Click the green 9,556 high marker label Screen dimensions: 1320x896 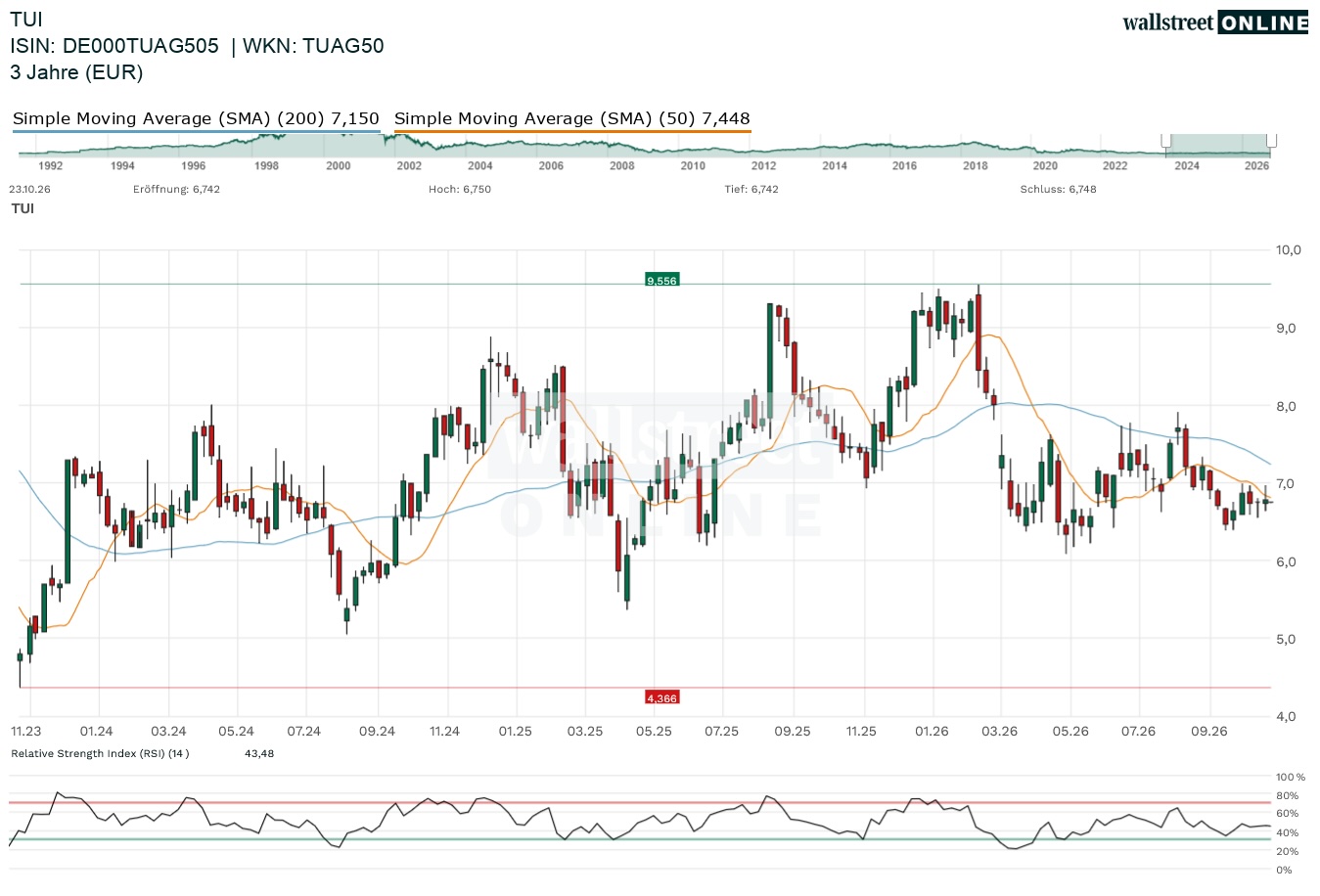coord(661,281)
